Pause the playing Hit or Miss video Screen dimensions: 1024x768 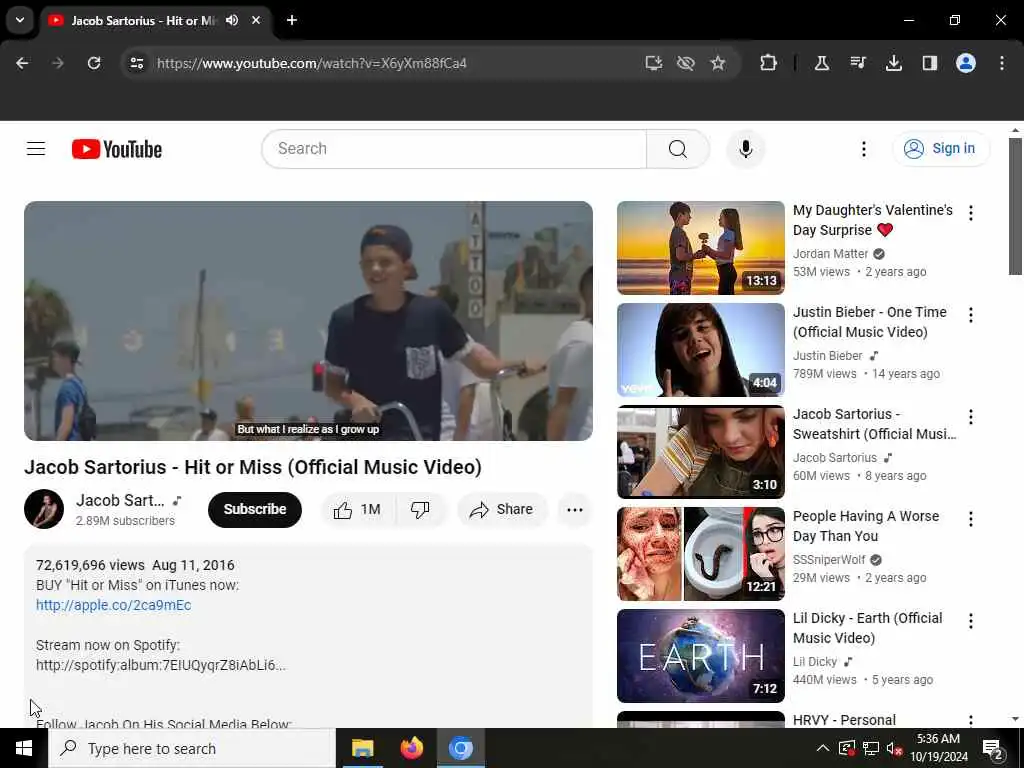(308, 321)
